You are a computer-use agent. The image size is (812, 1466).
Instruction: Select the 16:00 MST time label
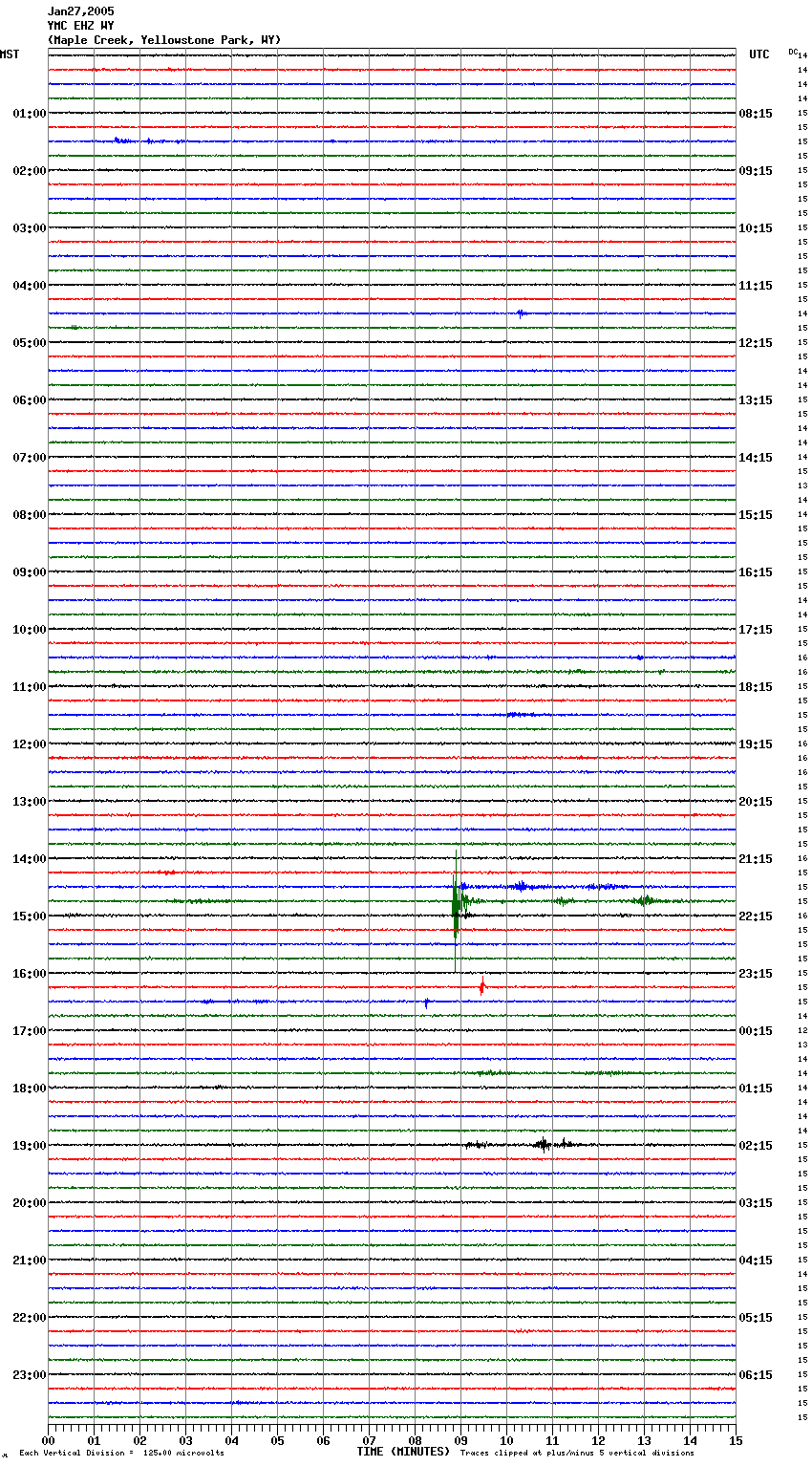(30, 974)
